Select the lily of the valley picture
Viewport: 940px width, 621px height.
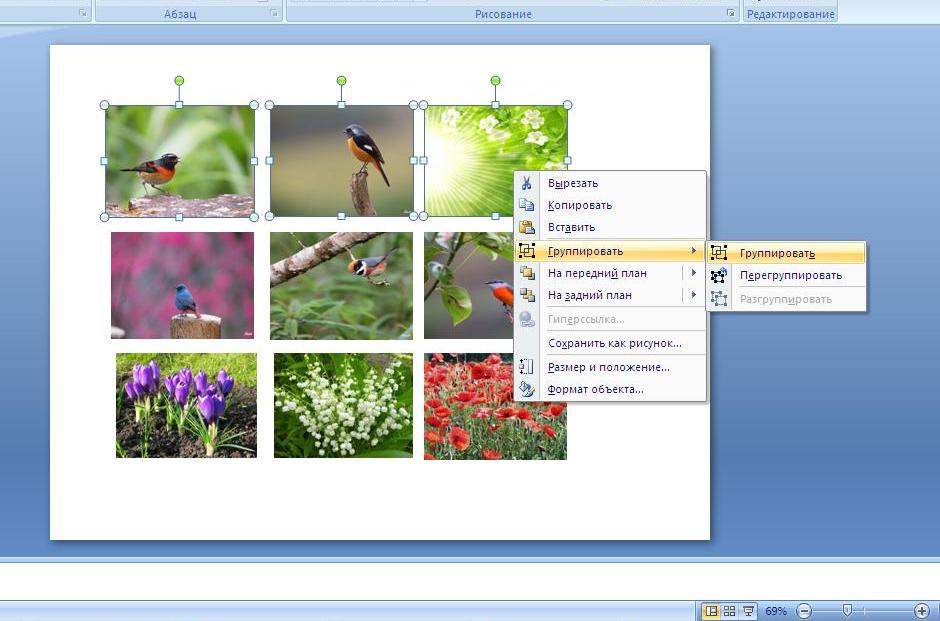344,405
